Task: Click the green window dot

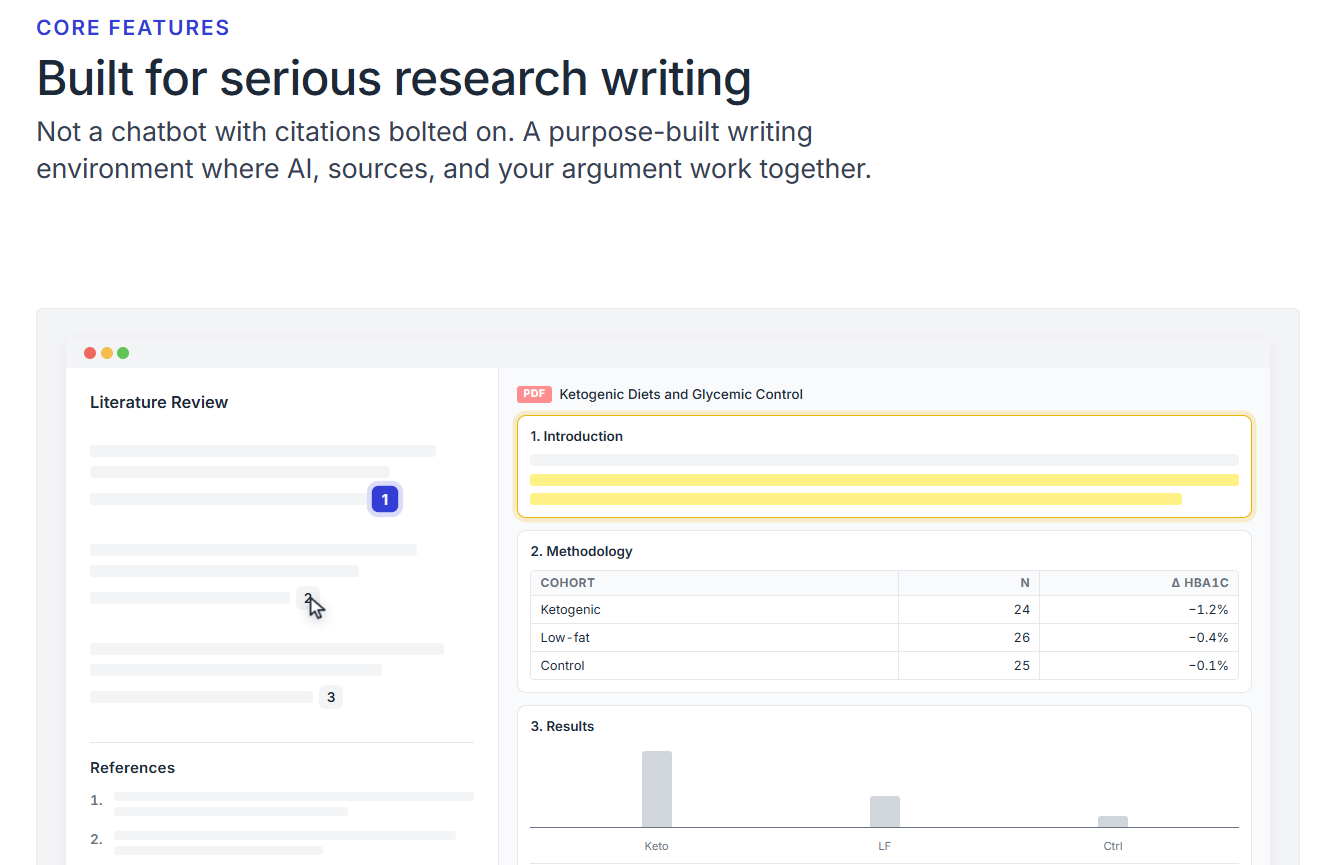Action: tap(123, 353)
